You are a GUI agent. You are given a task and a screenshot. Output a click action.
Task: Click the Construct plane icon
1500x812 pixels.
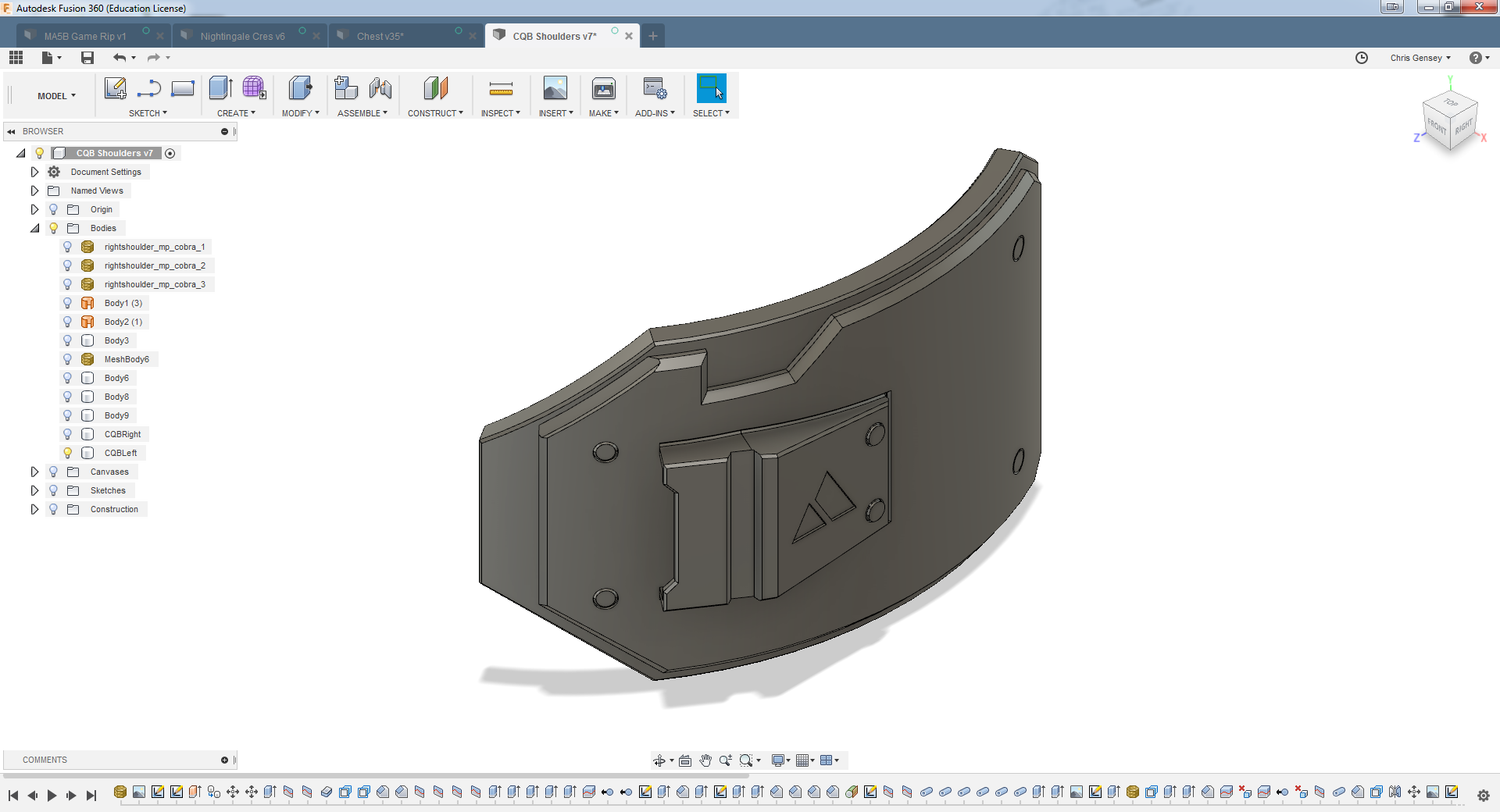[436, 88]
